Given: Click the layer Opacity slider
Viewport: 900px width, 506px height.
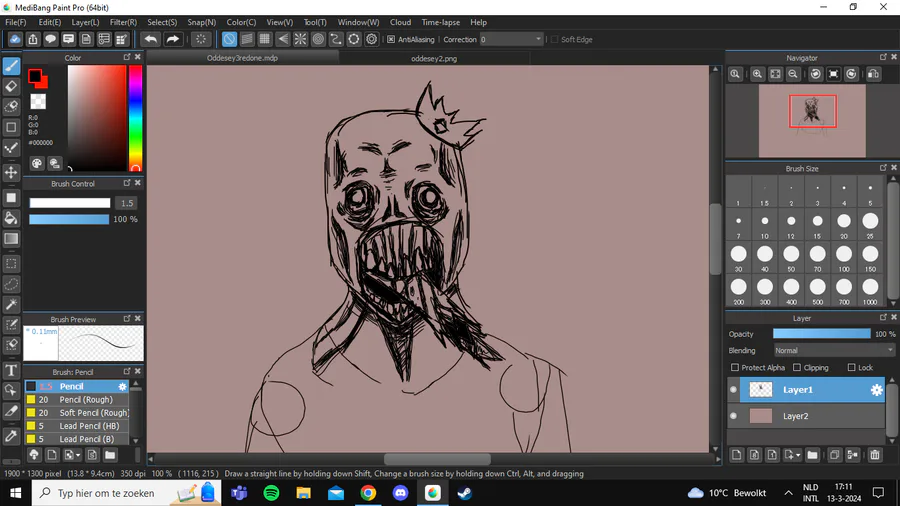Looking at the screenshot, I should point(821,334).
